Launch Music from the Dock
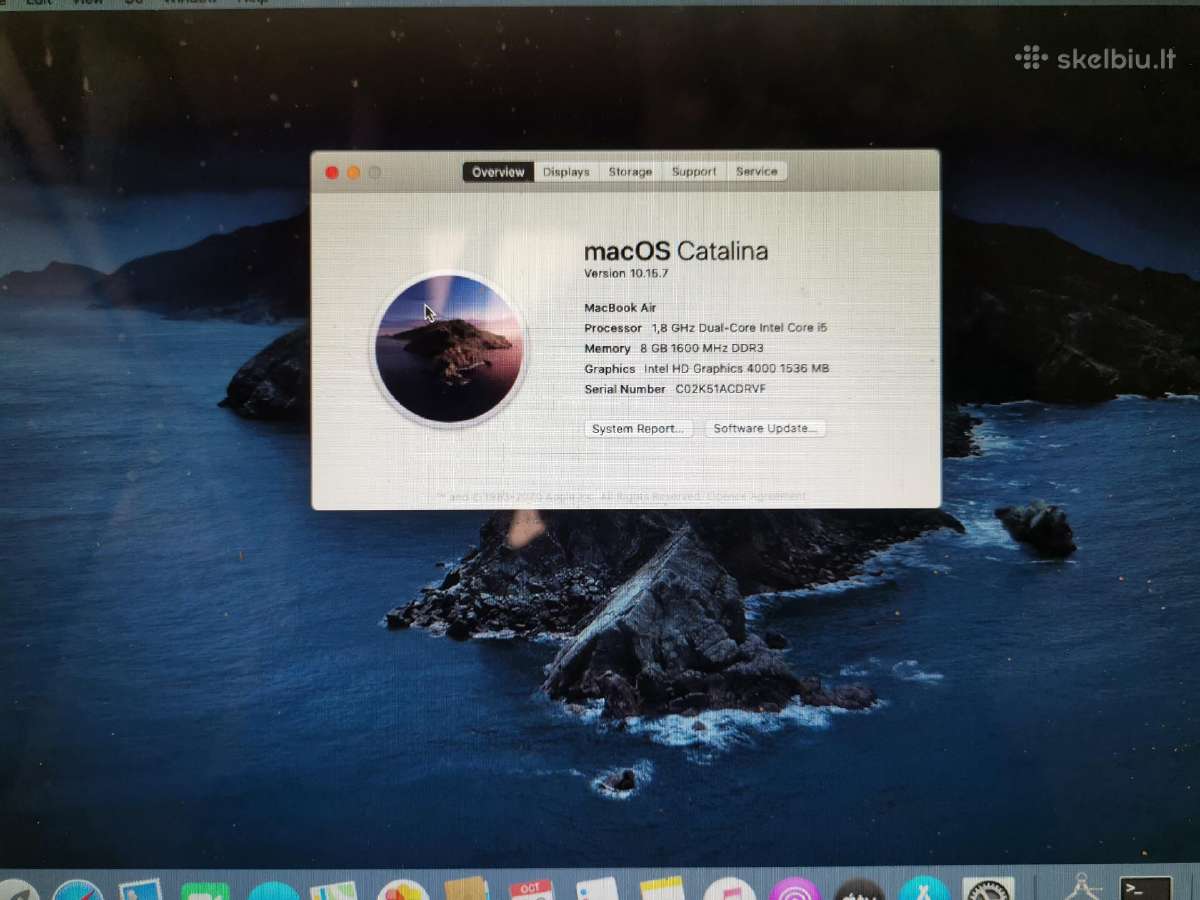Image resolution: width=1200 pixels, height=900 pixels. pyautogui.click(x=729, y=889)
